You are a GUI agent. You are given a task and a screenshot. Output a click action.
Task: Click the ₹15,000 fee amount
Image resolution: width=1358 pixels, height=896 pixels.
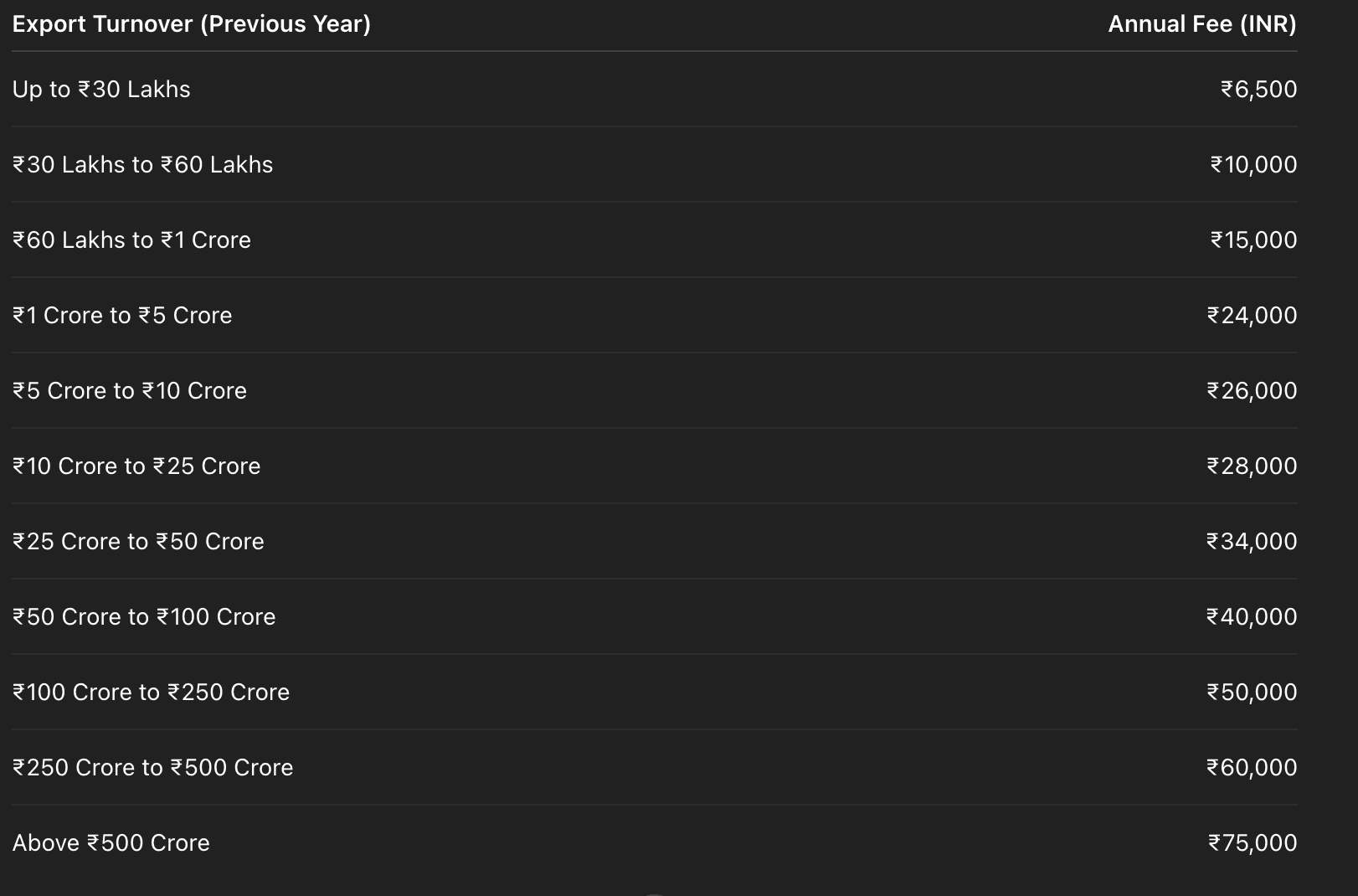pos(1253,240)
